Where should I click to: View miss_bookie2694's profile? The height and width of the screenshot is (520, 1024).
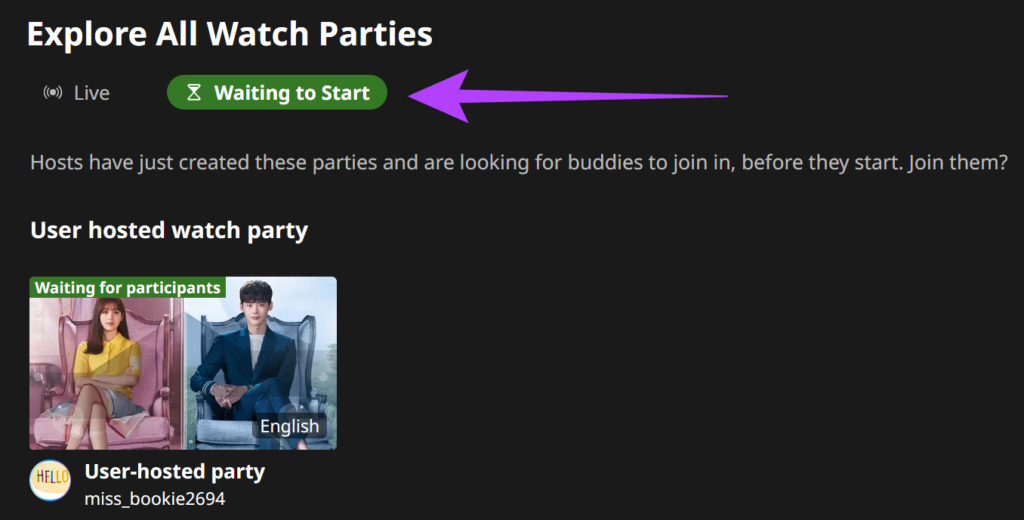tap(155, 497)
